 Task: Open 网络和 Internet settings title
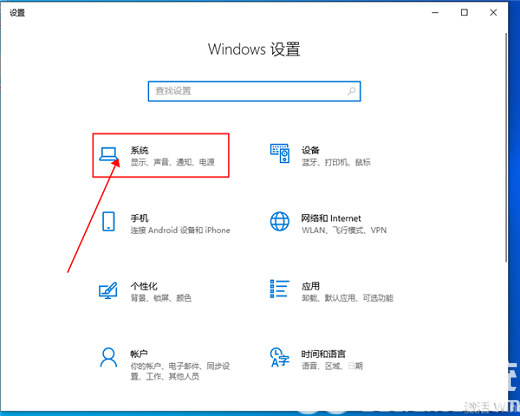[x=331, y=218]
